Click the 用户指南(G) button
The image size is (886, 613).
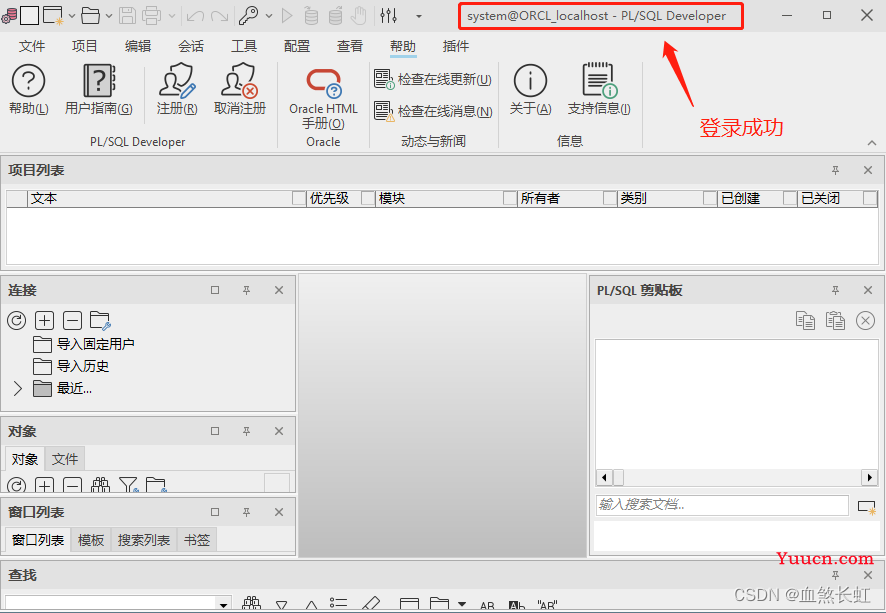pos(99,89)
